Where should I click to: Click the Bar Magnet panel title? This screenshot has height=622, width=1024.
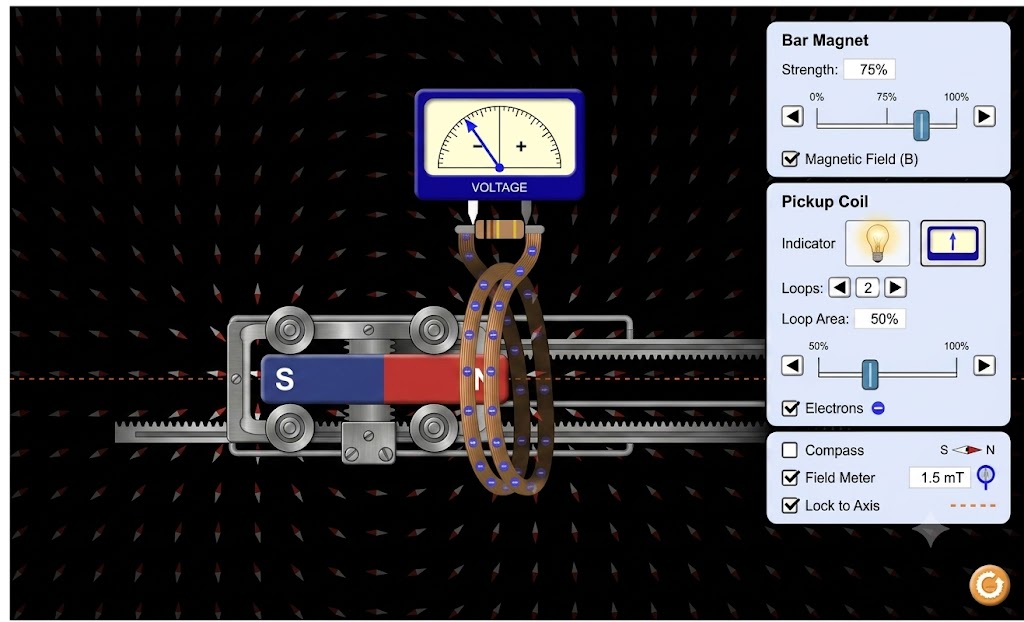[x=825, y=41]
